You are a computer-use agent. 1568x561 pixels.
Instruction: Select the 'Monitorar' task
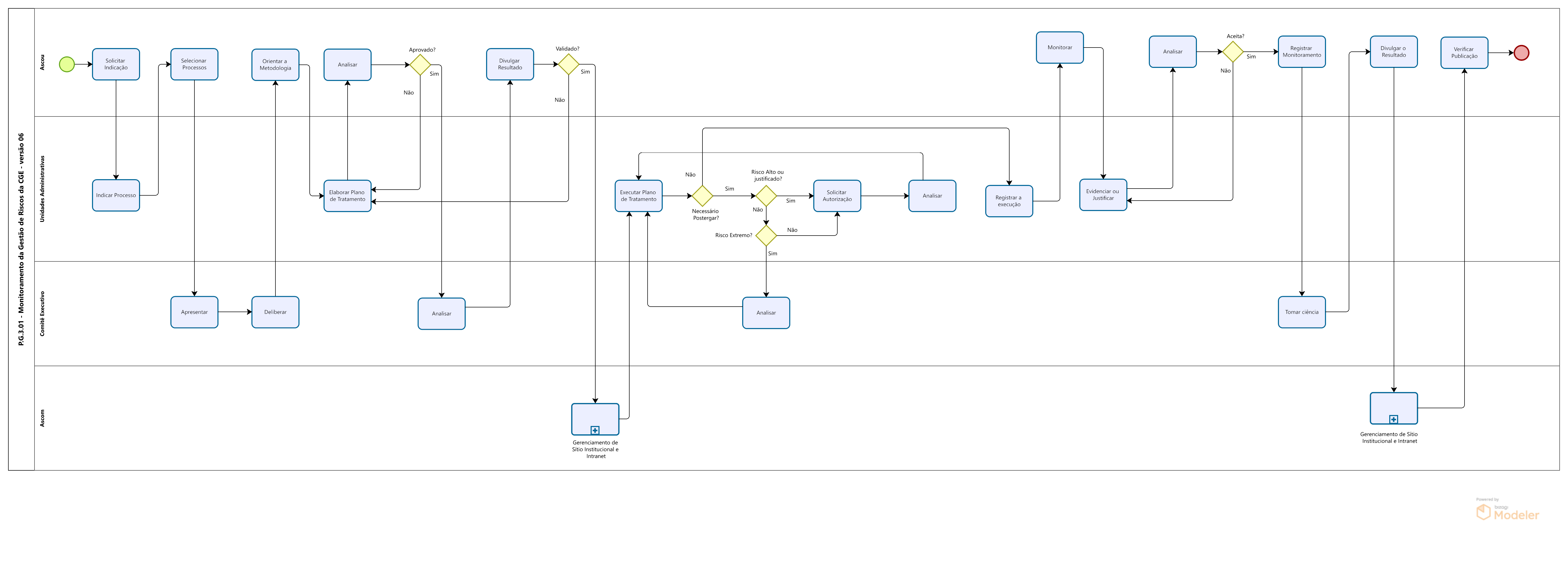point(1060,48)
